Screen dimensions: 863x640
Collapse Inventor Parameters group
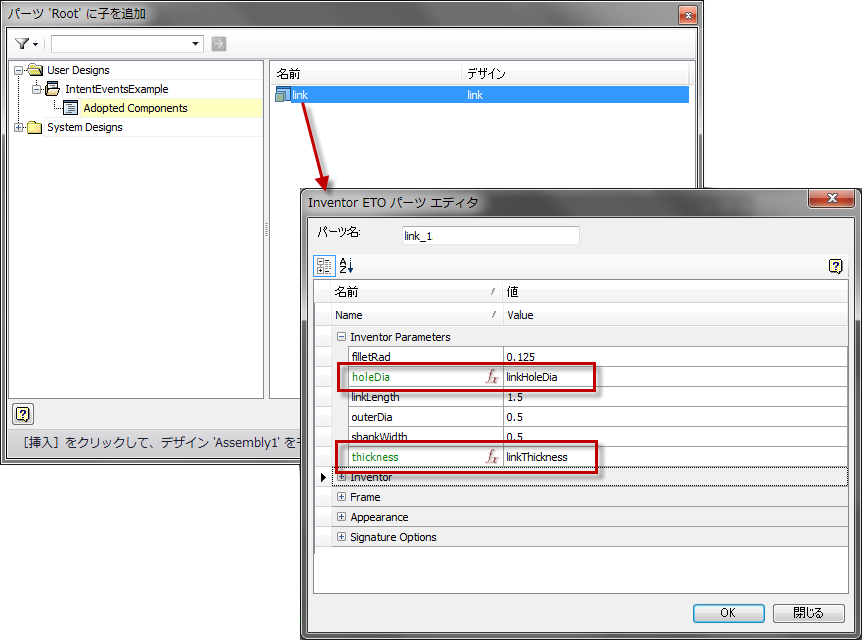341,336
